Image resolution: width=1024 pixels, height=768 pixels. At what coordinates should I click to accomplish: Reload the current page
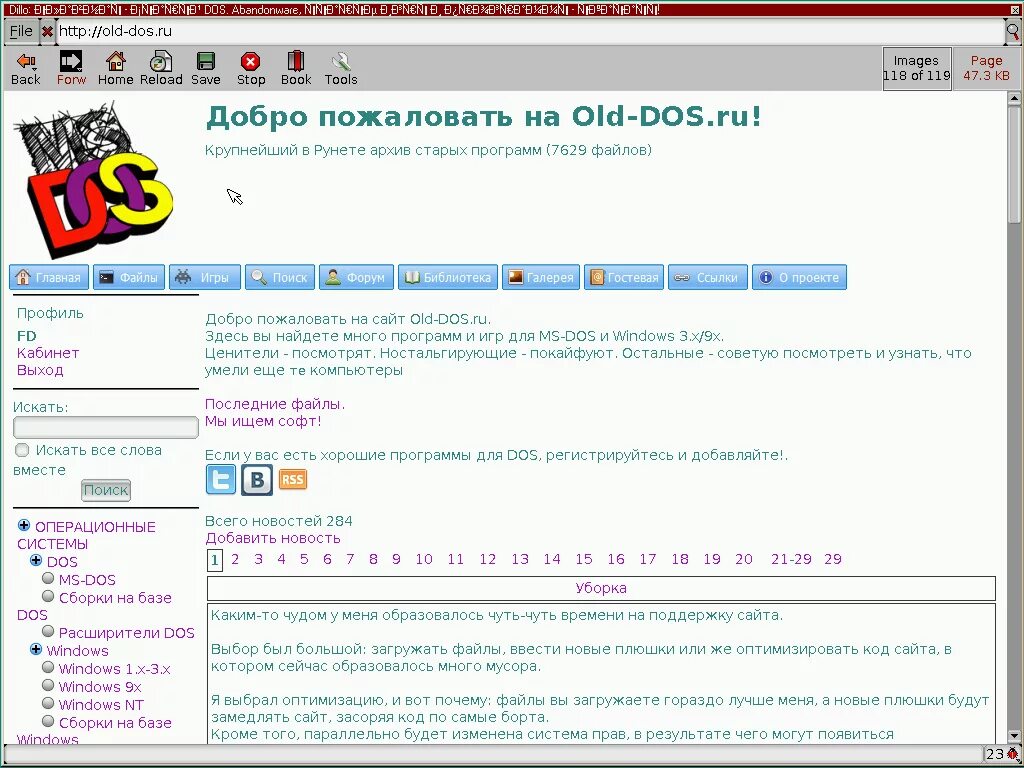pyautogui.click(x=161, y=68)
